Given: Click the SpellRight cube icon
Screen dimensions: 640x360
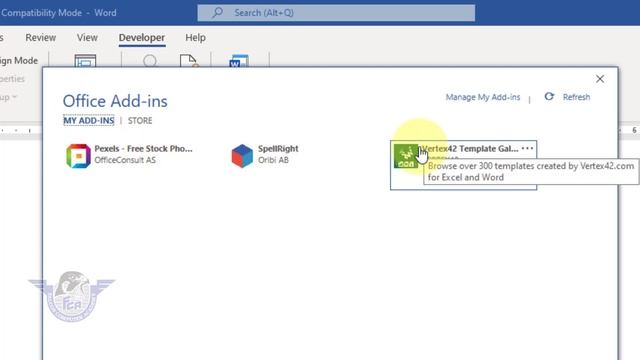Looking at the screenshot, I should (x=242, y=156).
